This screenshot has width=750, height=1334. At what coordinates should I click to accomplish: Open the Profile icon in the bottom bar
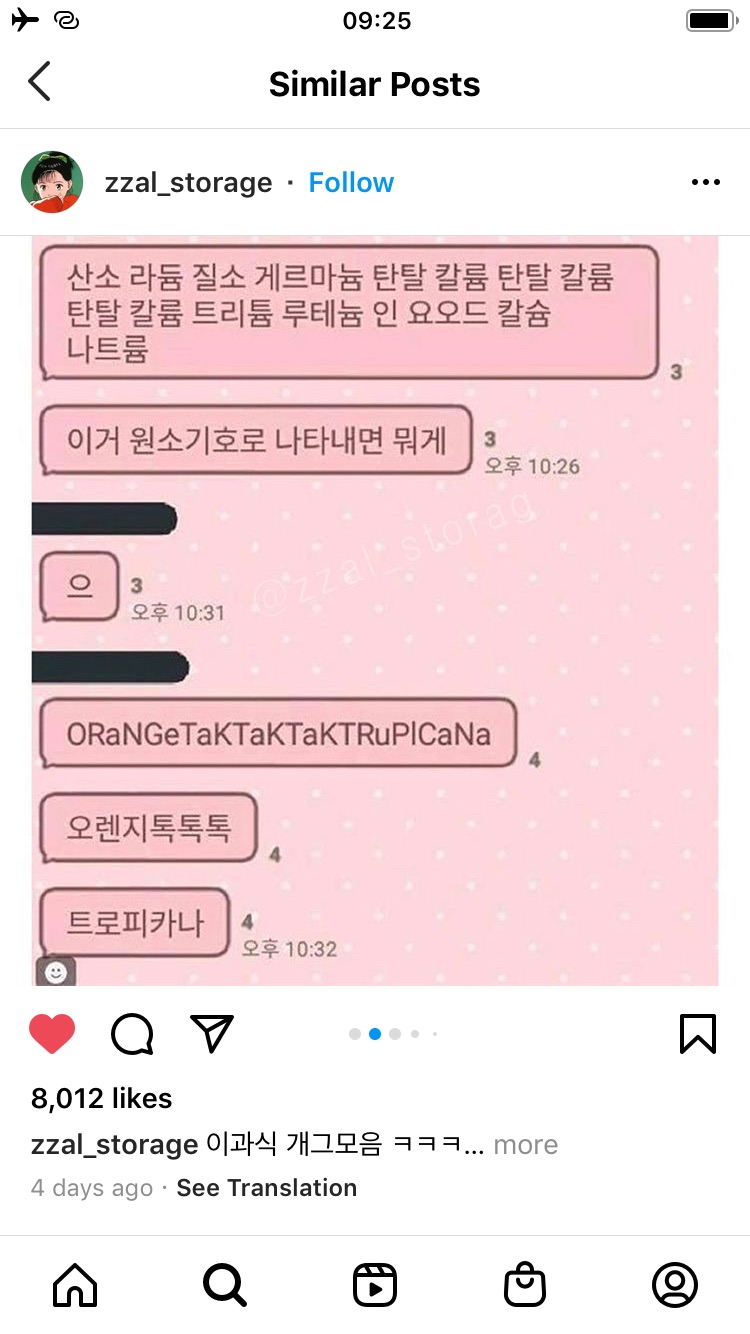click(x=675, y=1284)
